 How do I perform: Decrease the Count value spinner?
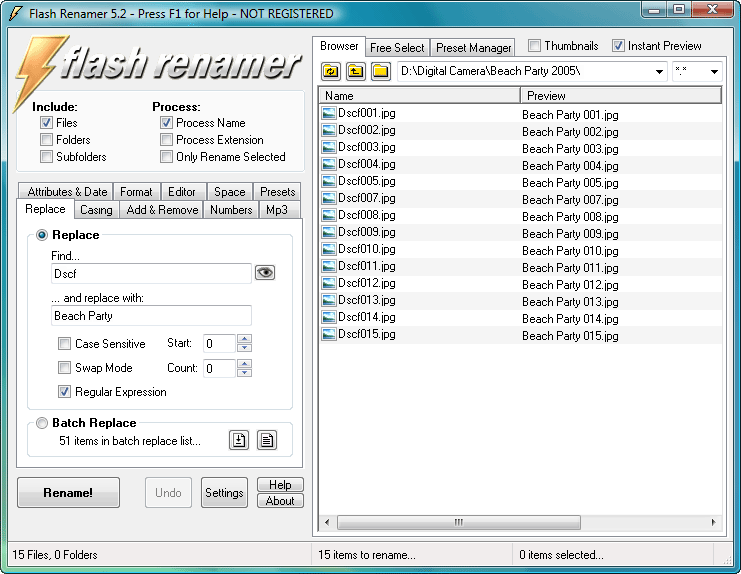click(244, 372)
